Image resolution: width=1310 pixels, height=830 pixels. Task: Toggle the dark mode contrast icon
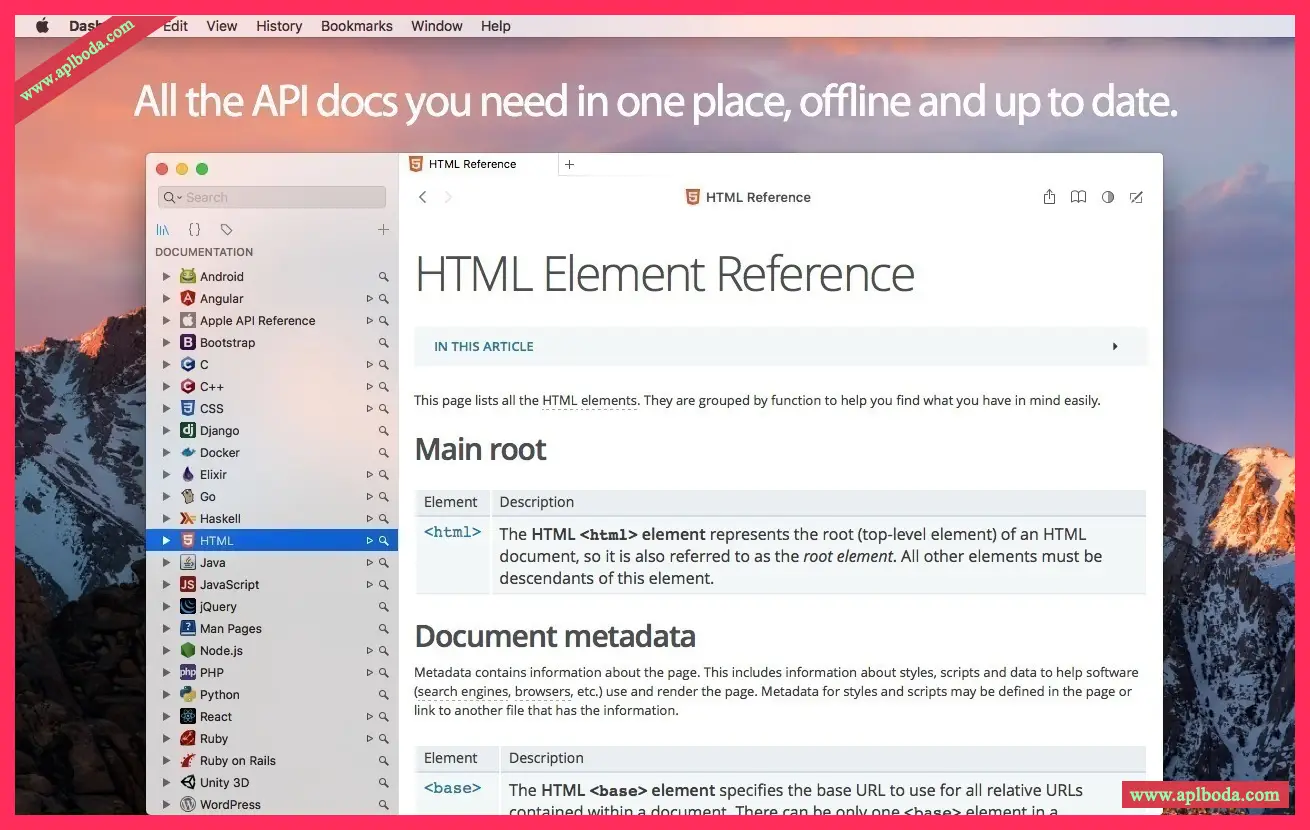click(x=1108, y=197)
